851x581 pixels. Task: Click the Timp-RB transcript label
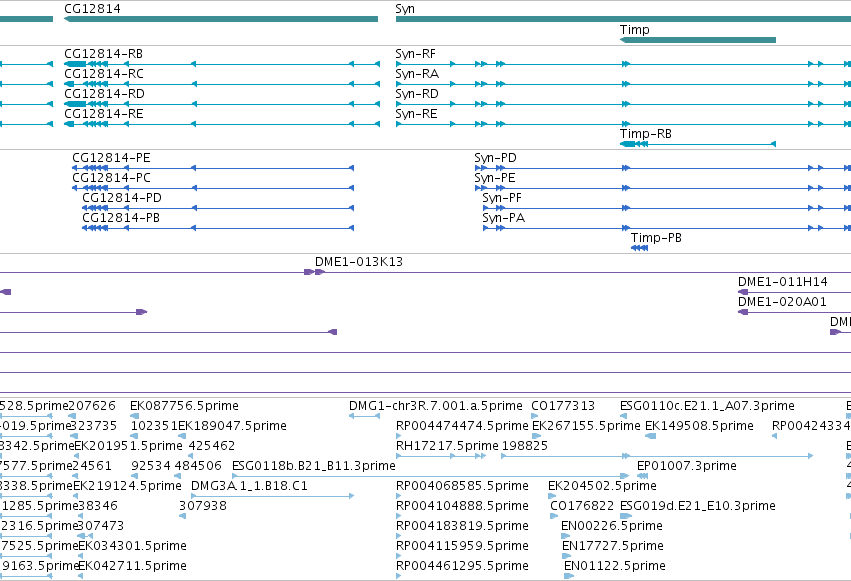point(646,134)
